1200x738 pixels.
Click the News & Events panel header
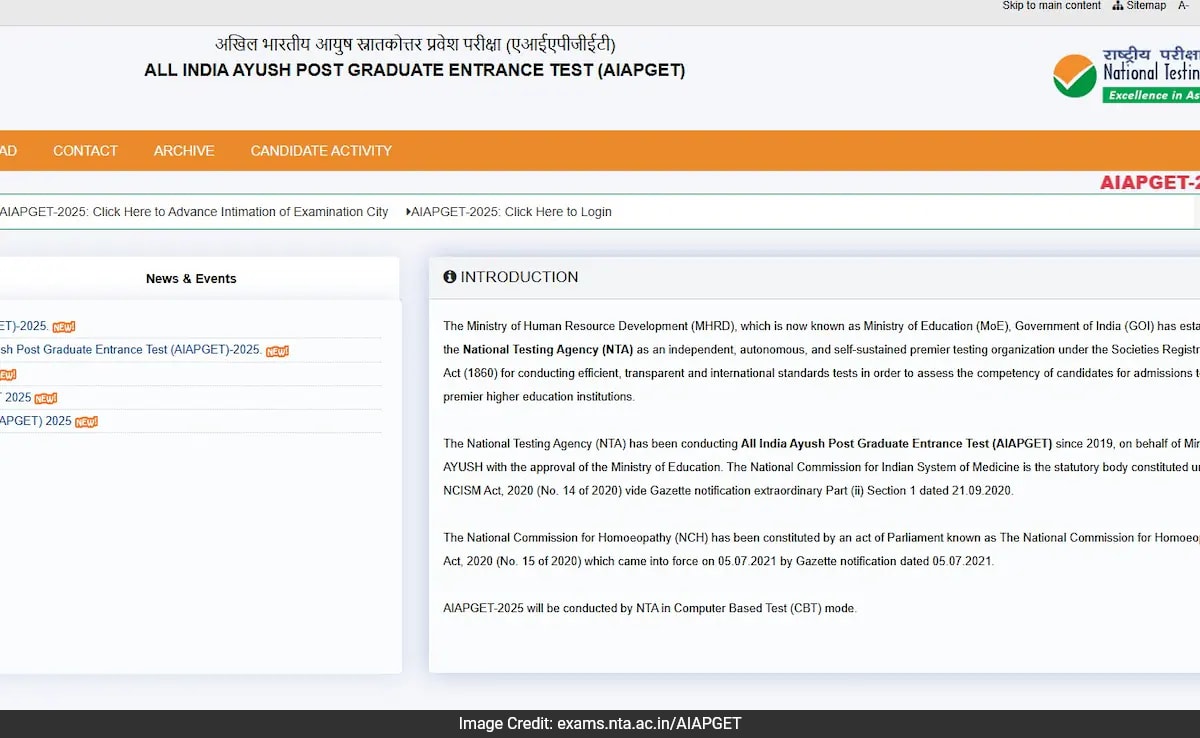coord(191,279)
